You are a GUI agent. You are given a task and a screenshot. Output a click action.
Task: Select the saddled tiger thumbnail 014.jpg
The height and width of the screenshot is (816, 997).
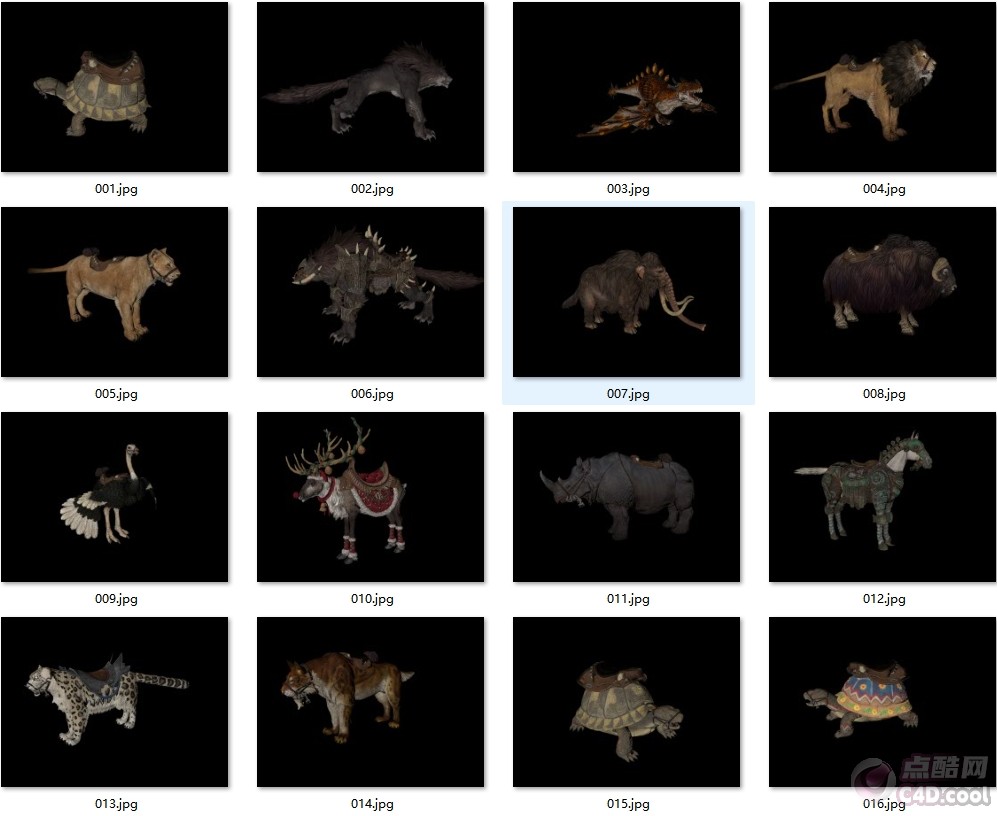click(x=371, y=702)
